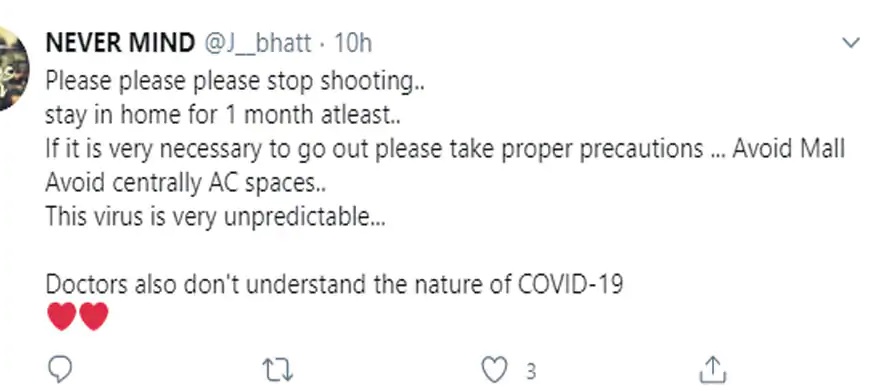Click 'This virus is very unpredictable...' text
The width and height of the screenshot is (871, 391).
point(216,217)
